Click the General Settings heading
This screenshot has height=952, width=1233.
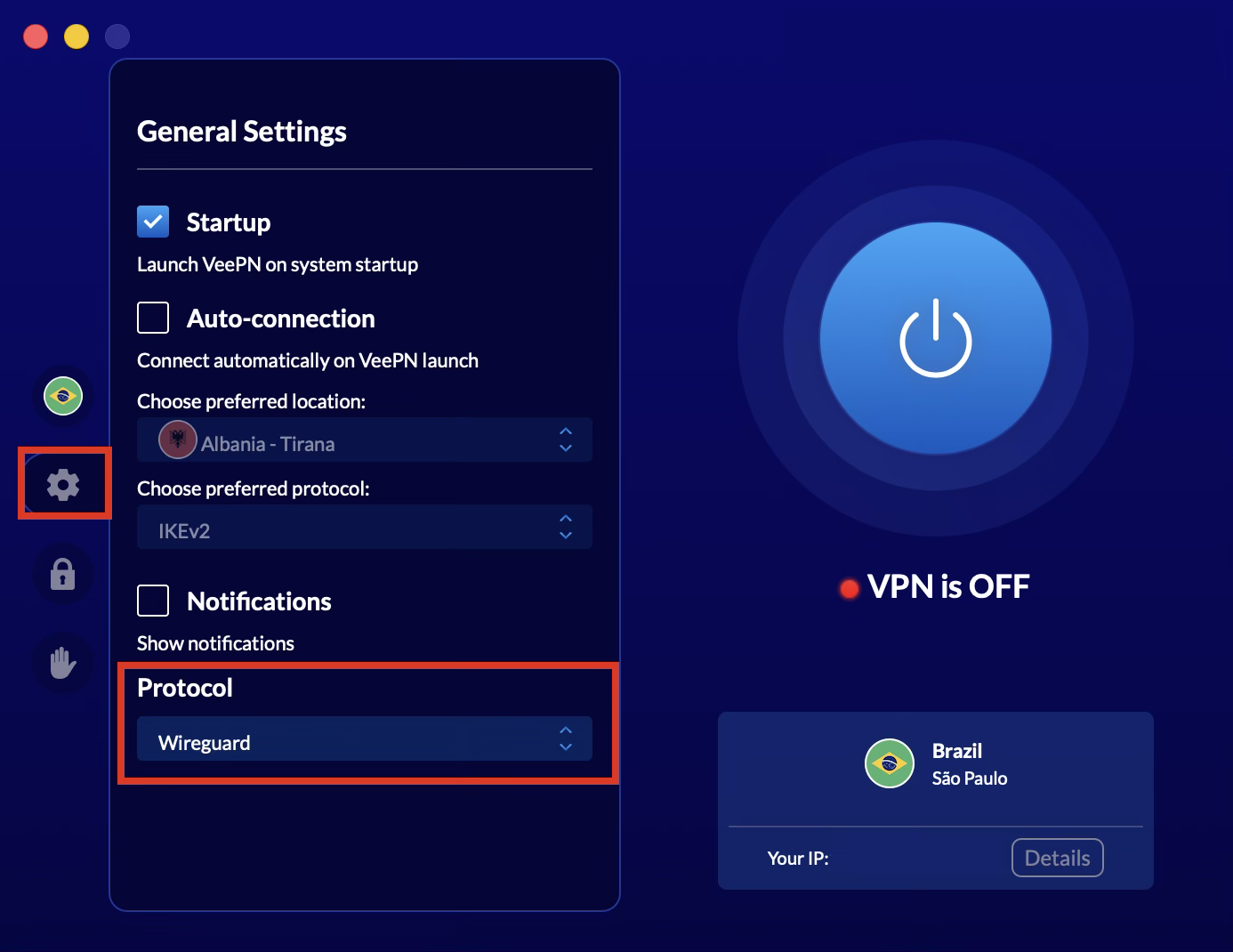242,132
